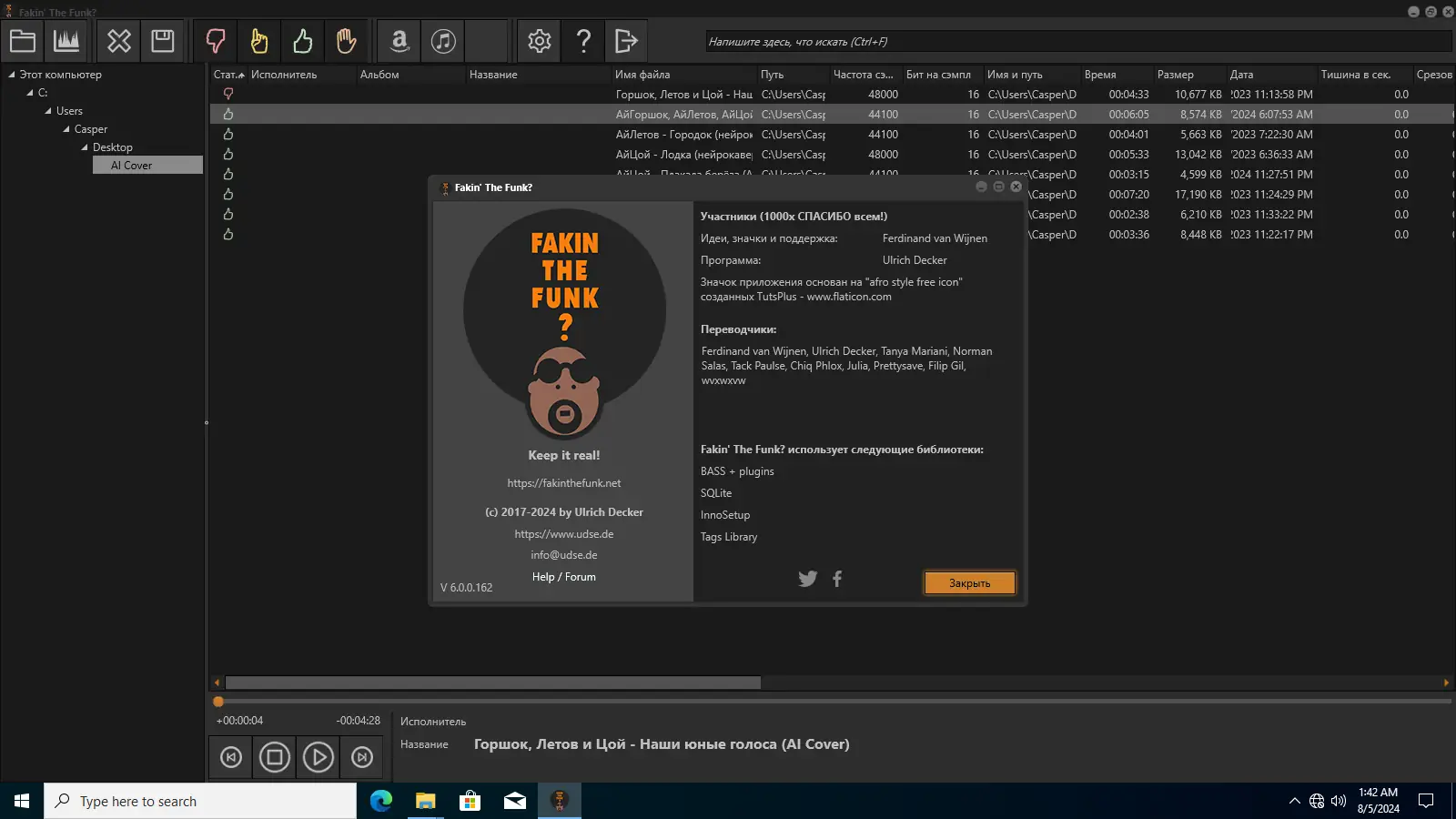This screenshot has height=819, width=1456.
Task: Click the thumbs-up toolbar icon
Action: point(303,41)
